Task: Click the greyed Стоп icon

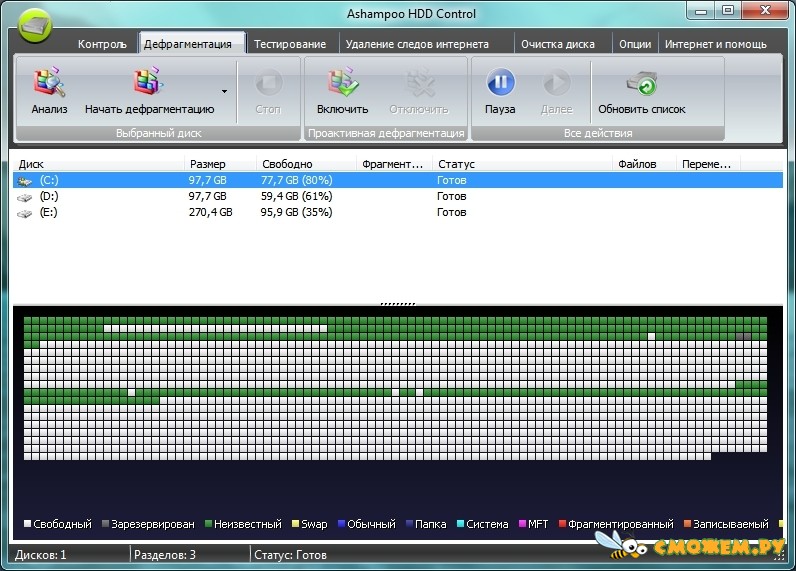Action: pyautogui.click(x=268, y=83)
